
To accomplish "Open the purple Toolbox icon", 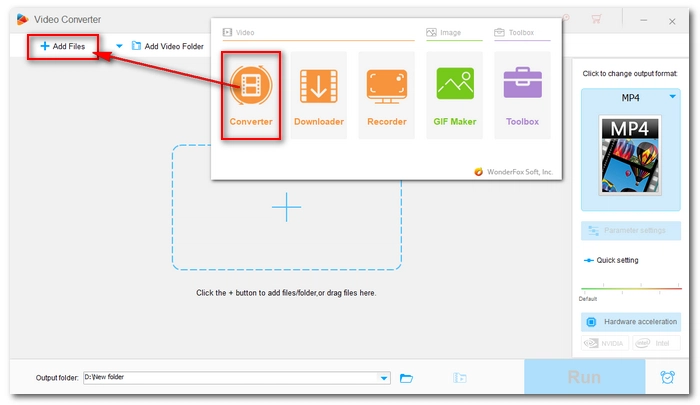I will [522, 95].
